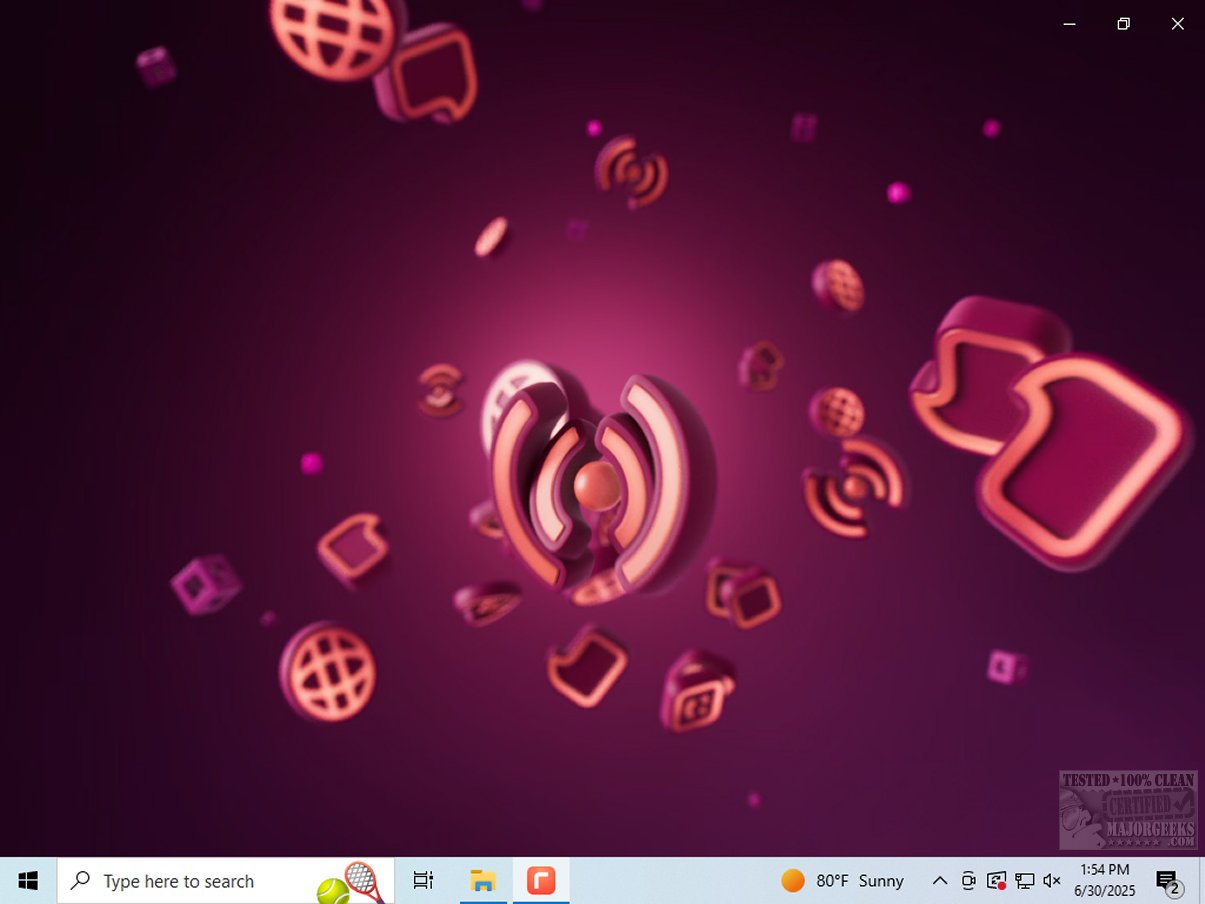
Task: Restore down the window size
Action: pos(1123,24)
